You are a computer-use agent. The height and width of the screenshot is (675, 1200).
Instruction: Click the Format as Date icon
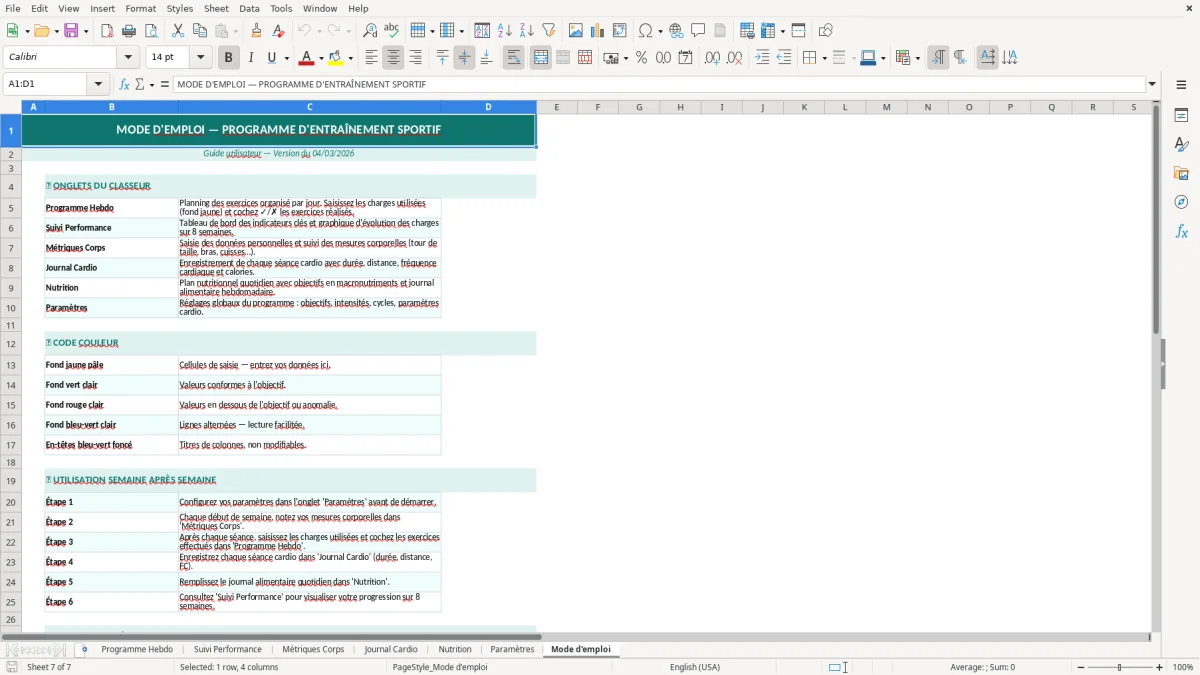(x=685, y=58)
